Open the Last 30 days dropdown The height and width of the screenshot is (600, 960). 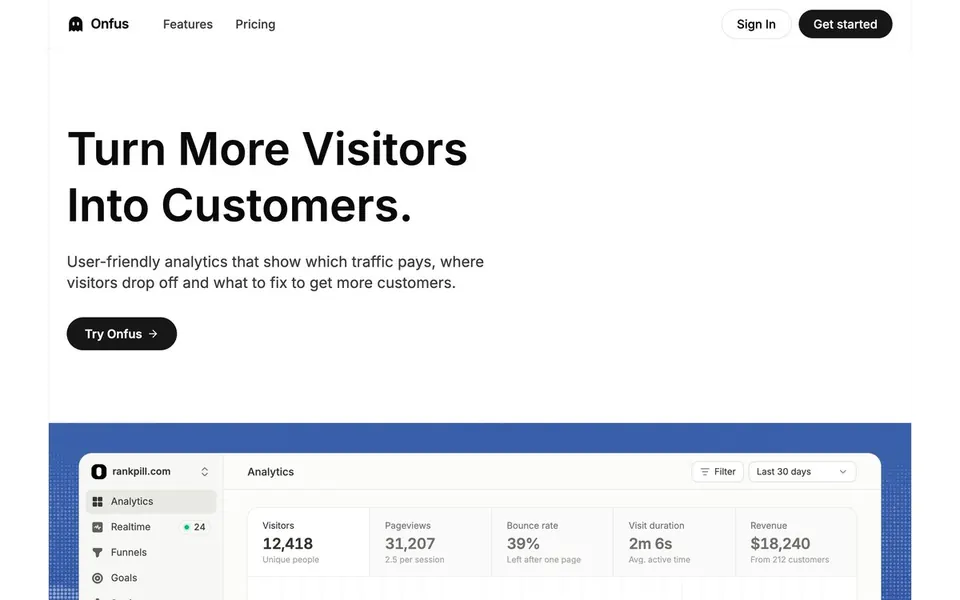(802, 472)
